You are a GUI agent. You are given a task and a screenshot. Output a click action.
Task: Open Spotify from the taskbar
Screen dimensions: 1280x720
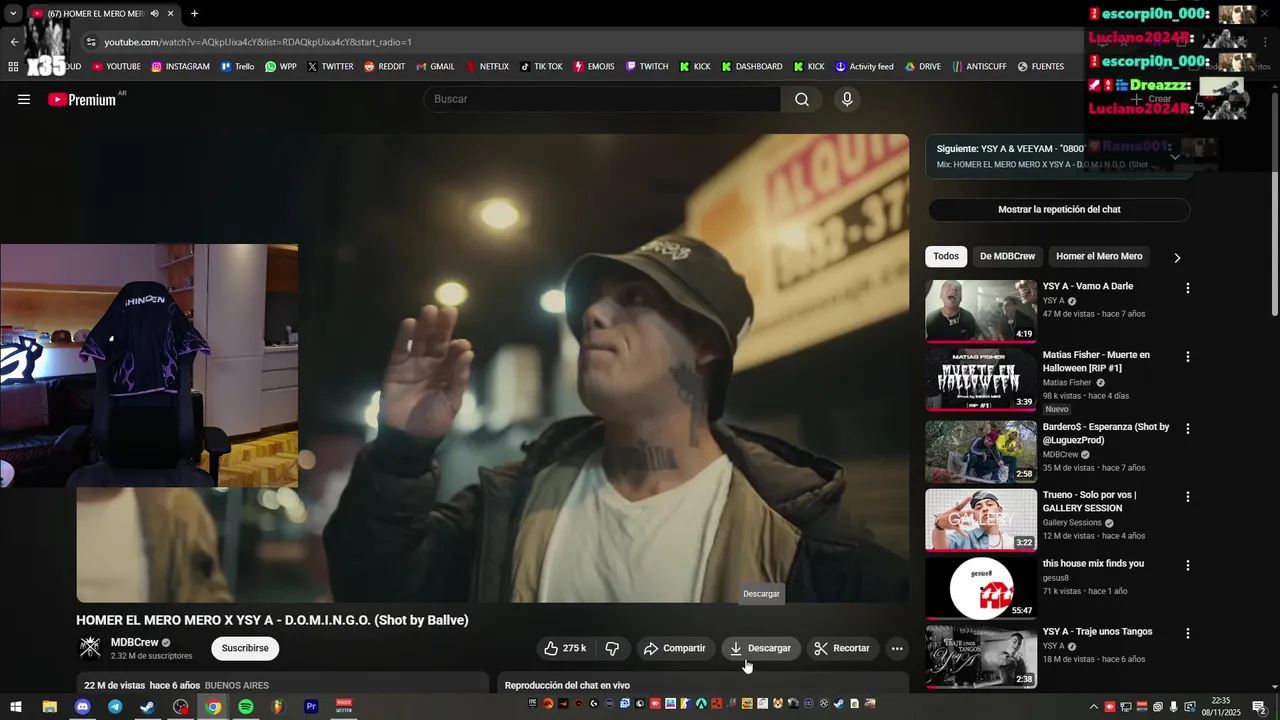[x=246, y=706]
